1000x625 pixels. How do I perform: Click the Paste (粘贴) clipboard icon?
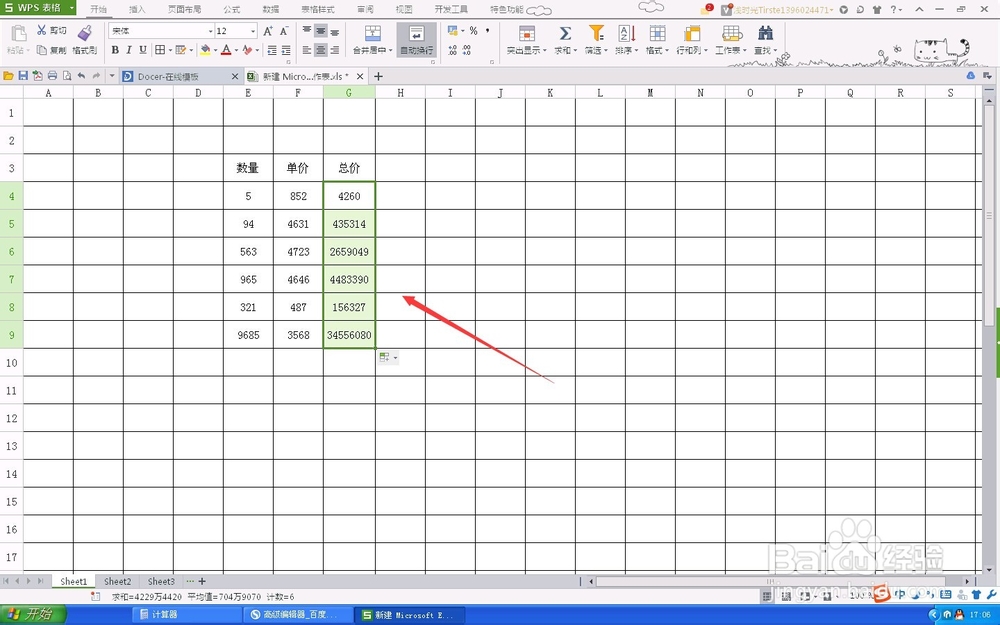pyautogui.click(x=18, y=33)
